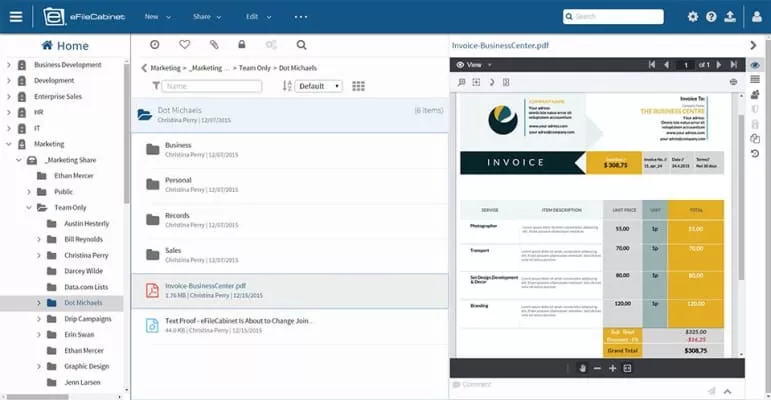The image size is (771, 400).
Task: Toggle the preview eye in the right sidebar
Action: [x=755, y=65]
